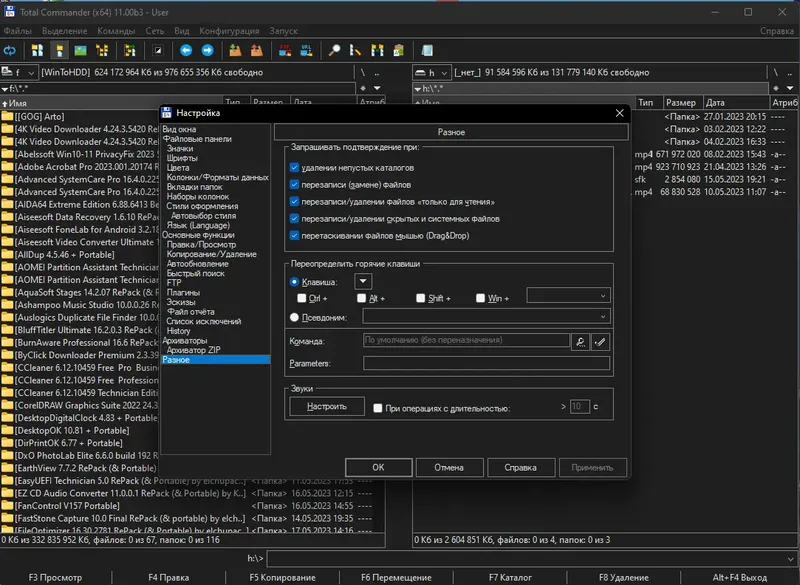800x585 pixels.
Task: Expand the Псевдоним combo box
Action: coord(600,317)
